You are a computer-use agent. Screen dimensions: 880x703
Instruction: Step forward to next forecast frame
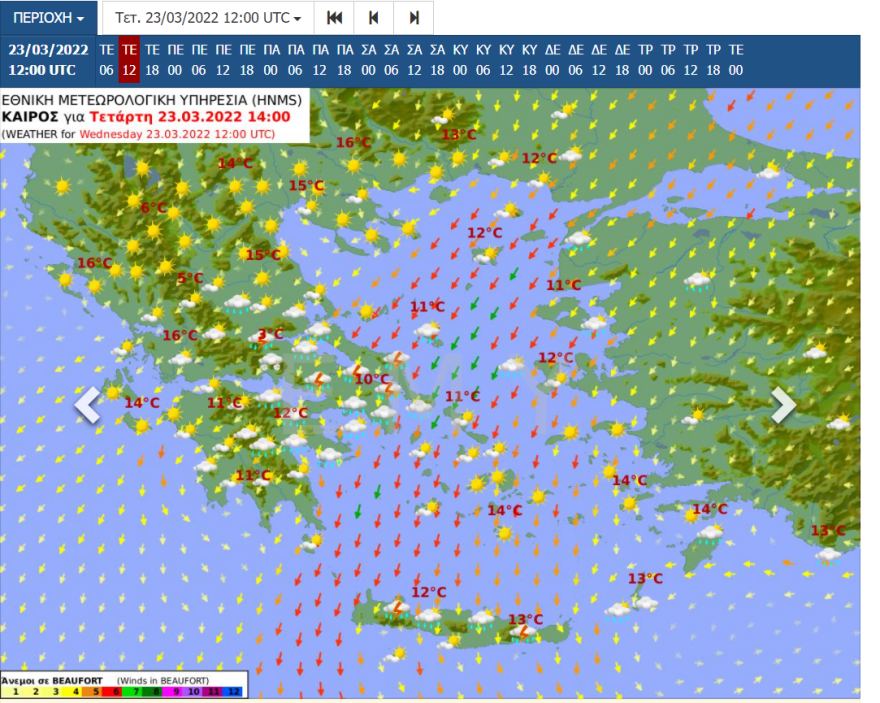pos(414,18)
